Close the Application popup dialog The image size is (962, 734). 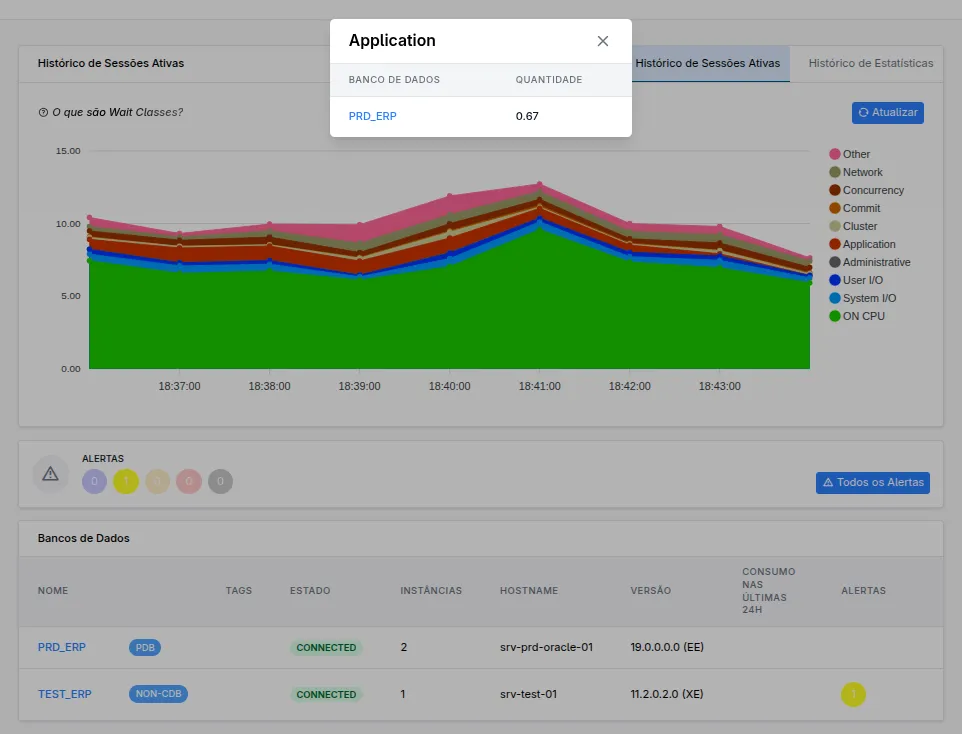603,41
